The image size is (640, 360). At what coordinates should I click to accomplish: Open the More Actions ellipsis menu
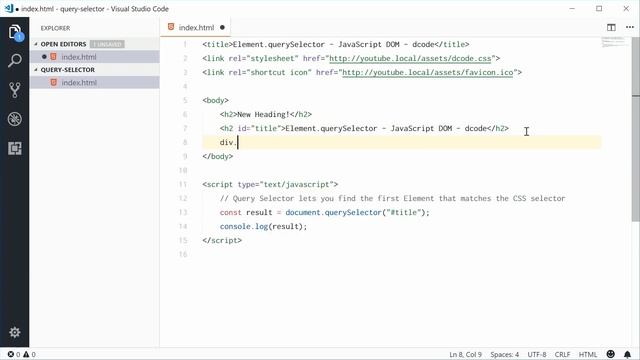point(630,27)
